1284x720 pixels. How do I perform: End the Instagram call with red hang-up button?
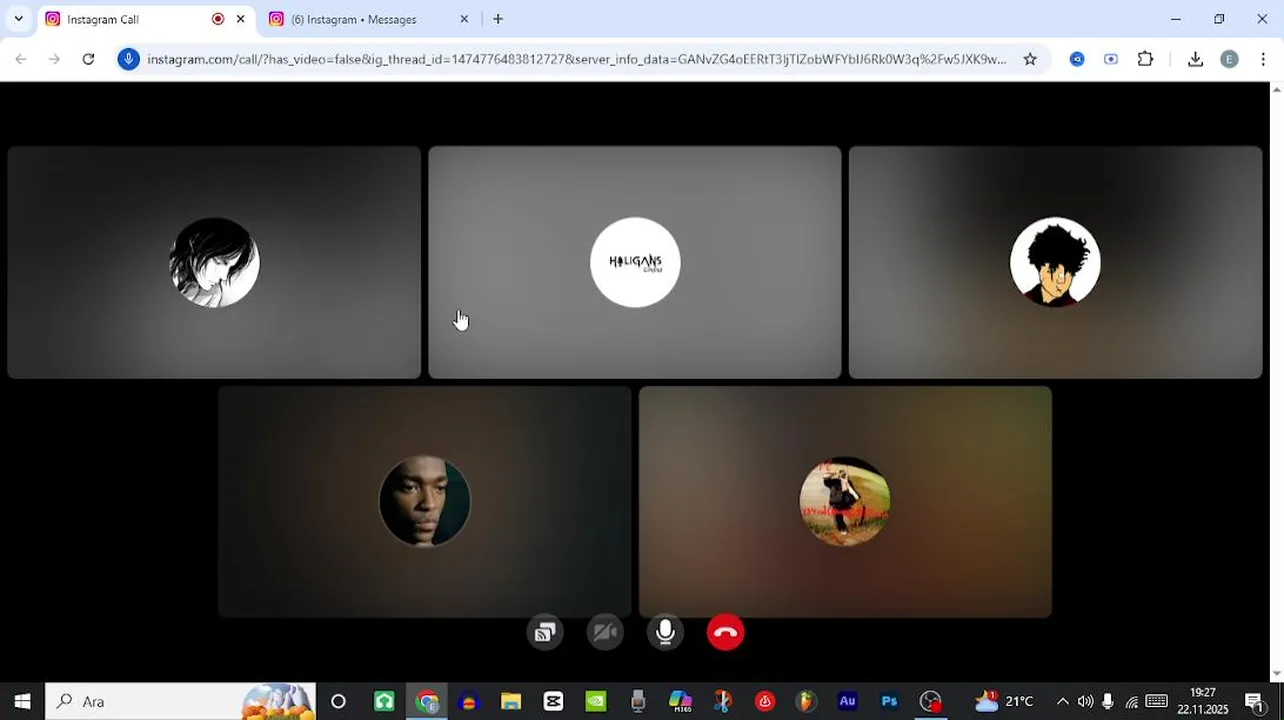tap(725, 632)
